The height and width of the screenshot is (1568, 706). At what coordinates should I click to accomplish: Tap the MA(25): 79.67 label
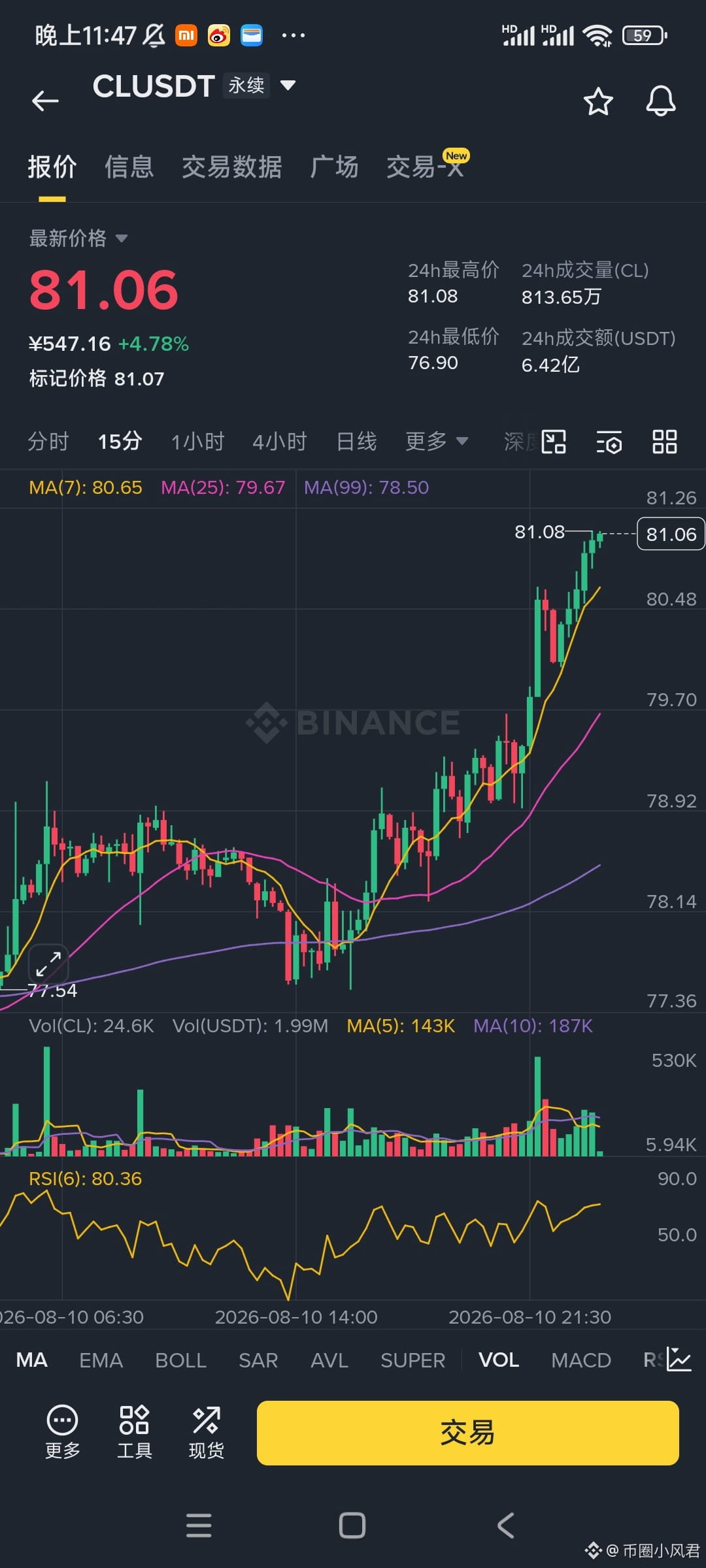point(223,487)
